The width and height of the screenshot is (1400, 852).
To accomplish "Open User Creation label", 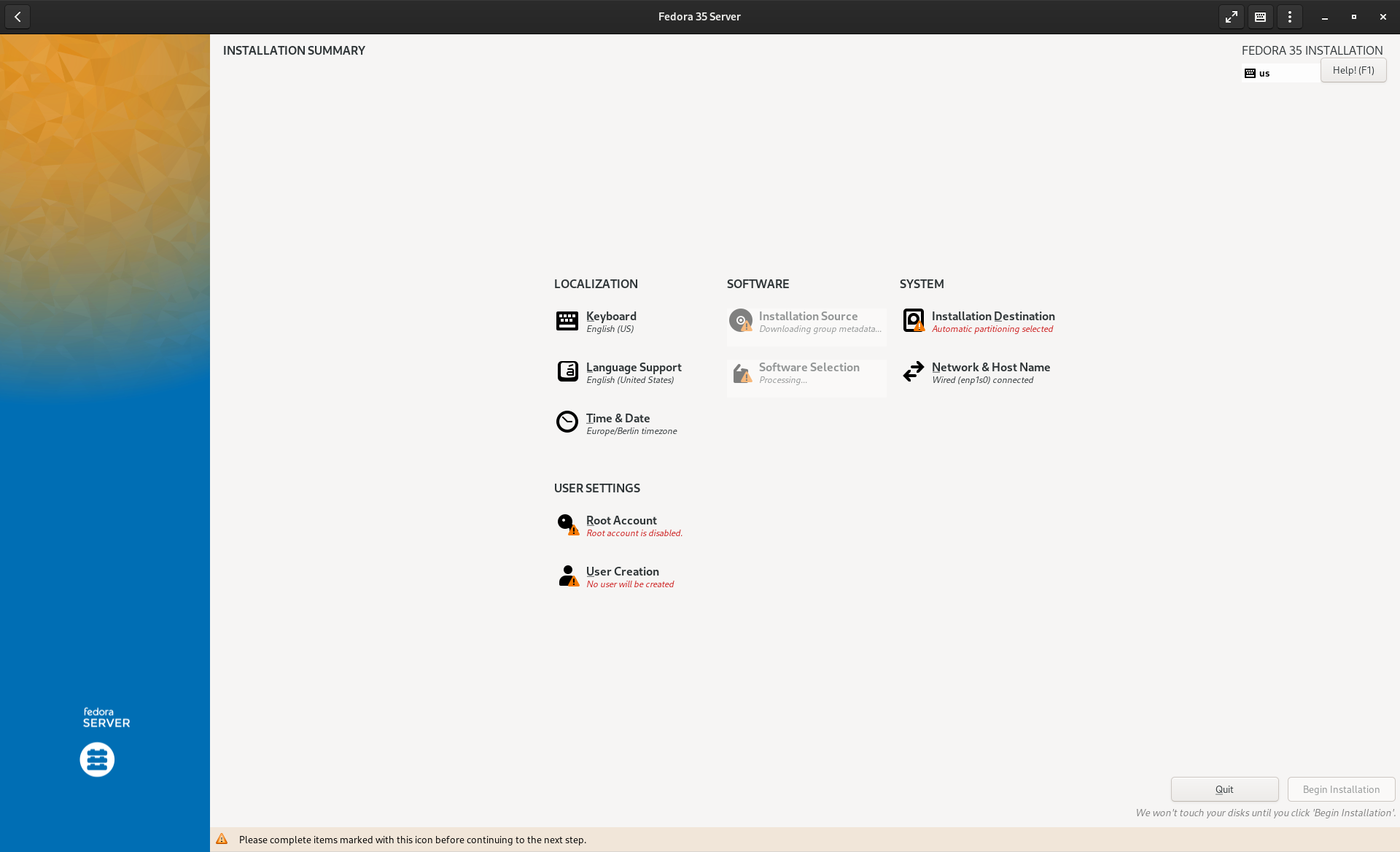I will pos(623,571).
